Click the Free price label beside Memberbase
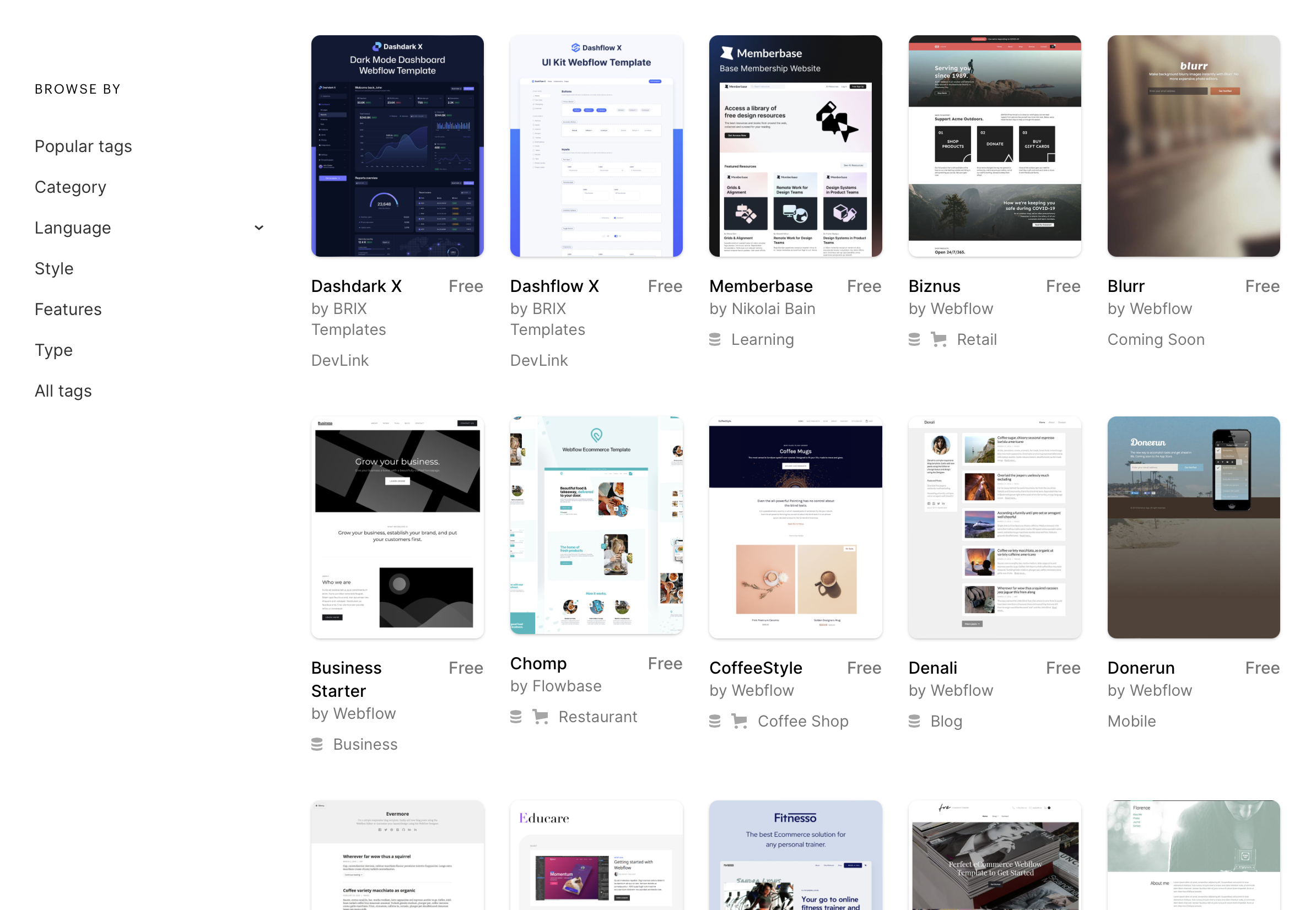 tap(864, 286)
